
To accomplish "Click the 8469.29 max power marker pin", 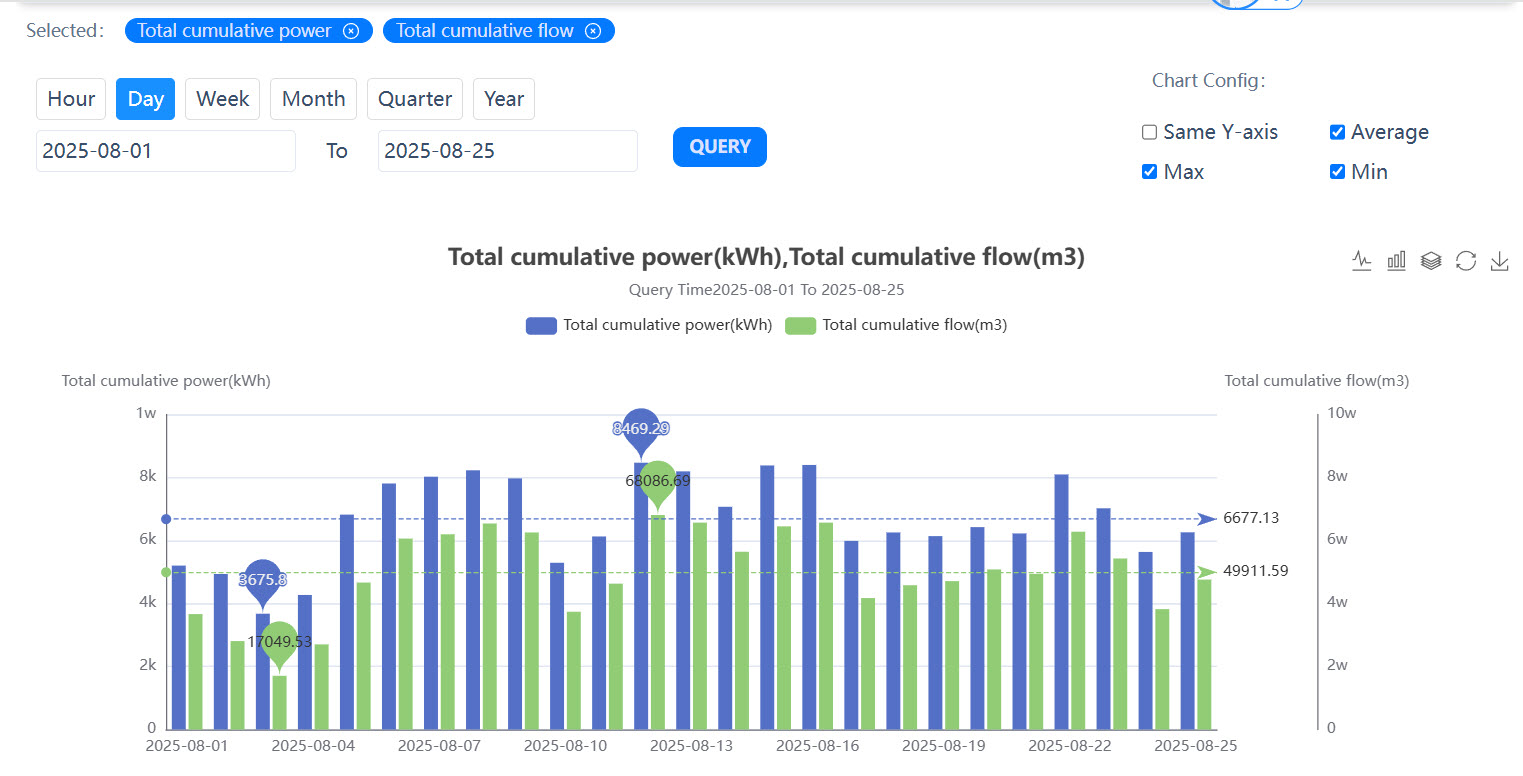I will pyautogui.click(x=641, y=429).
